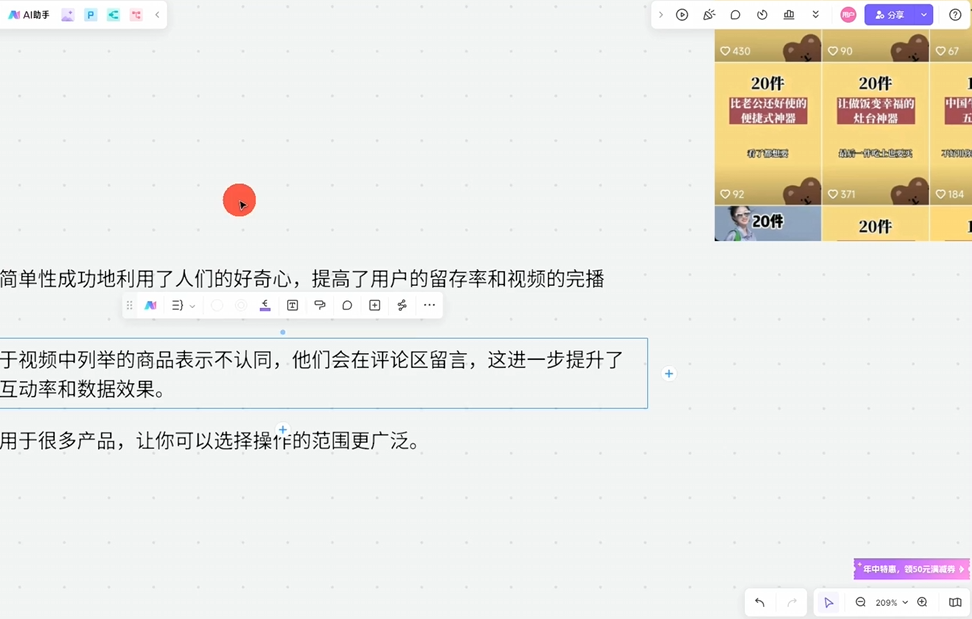972x619 pixels.
Task: Open the more options ellipsis menu
Action: pos(429,306)
